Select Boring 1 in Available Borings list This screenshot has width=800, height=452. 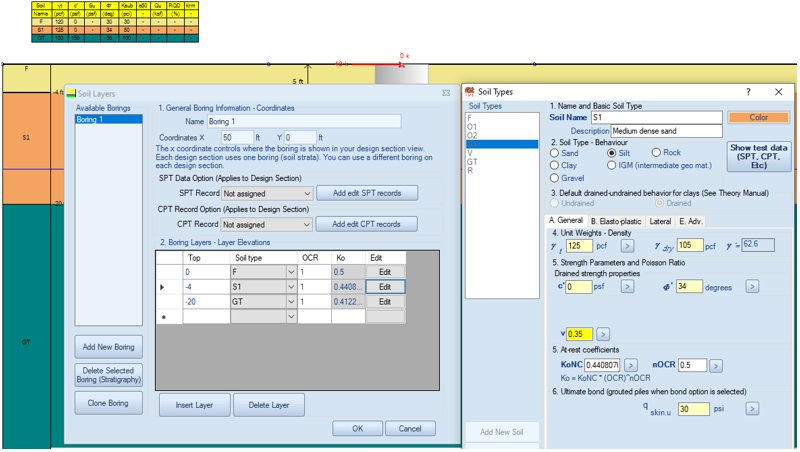coord(108,119)
